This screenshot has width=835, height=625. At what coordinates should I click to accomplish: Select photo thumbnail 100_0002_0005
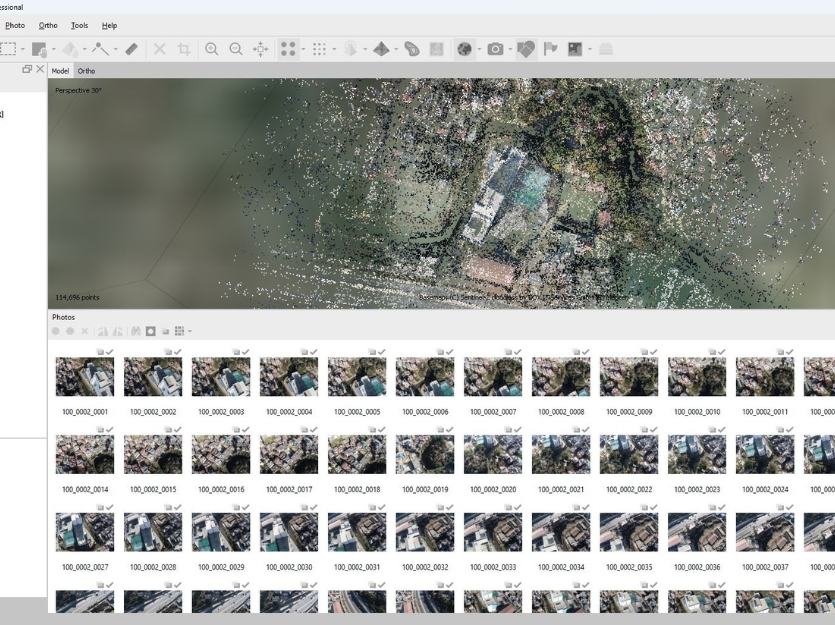357,376
